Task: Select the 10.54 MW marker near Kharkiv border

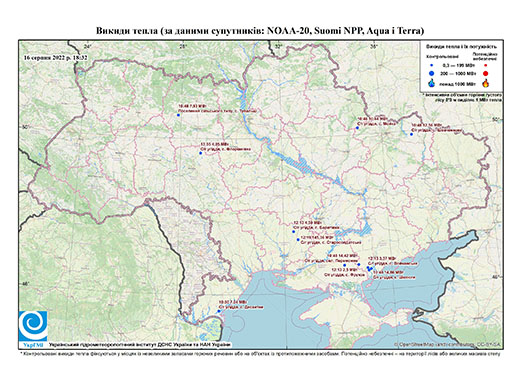Action: point(357,128)
